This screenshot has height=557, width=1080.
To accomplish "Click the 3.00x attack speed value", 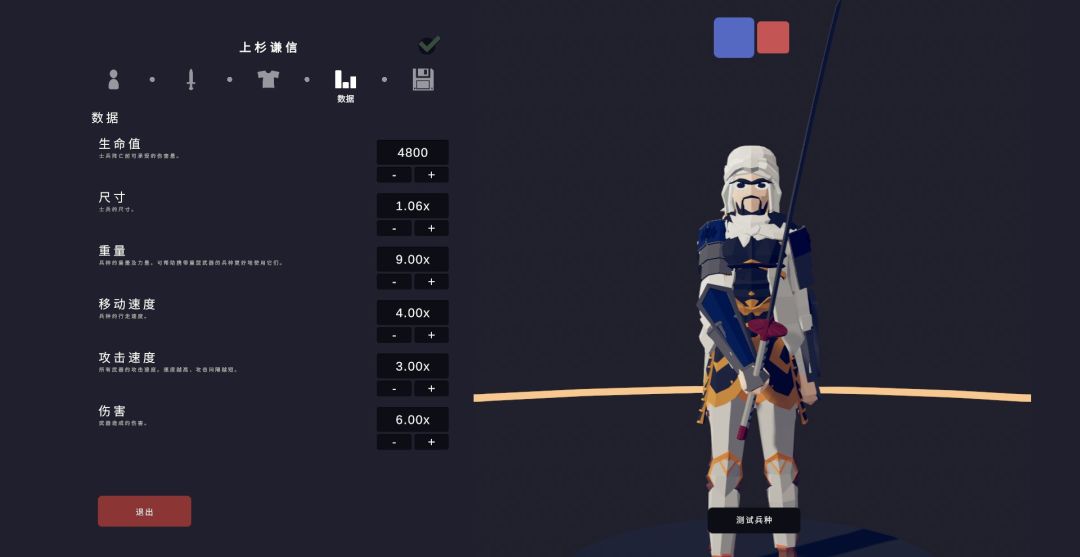I will coord(413,366).
